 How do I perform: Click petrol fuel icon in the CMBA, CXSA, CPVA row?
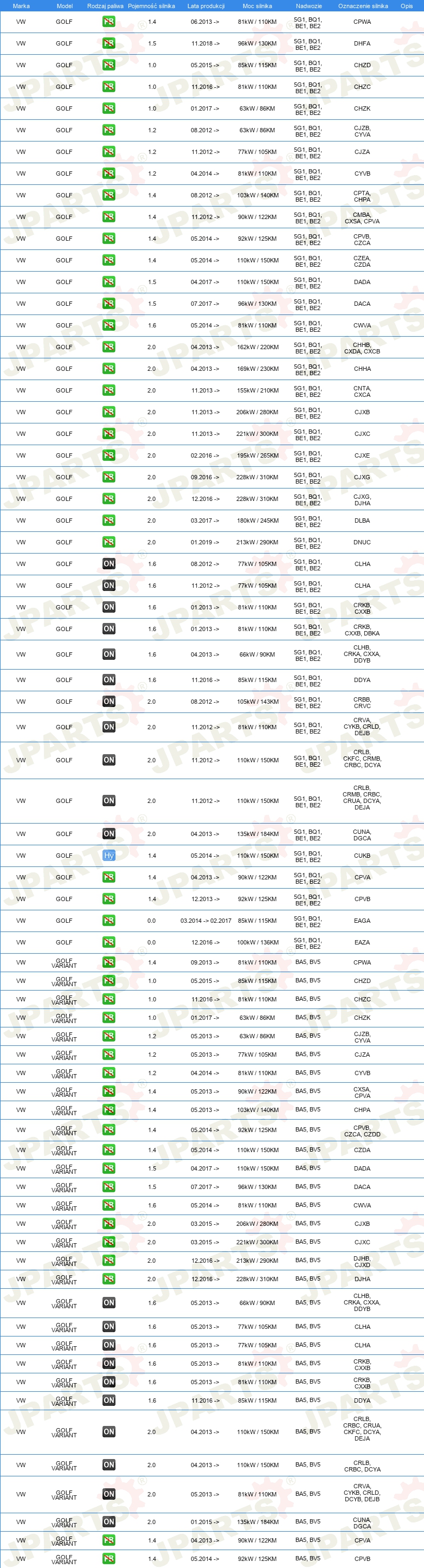pos(109,217)
